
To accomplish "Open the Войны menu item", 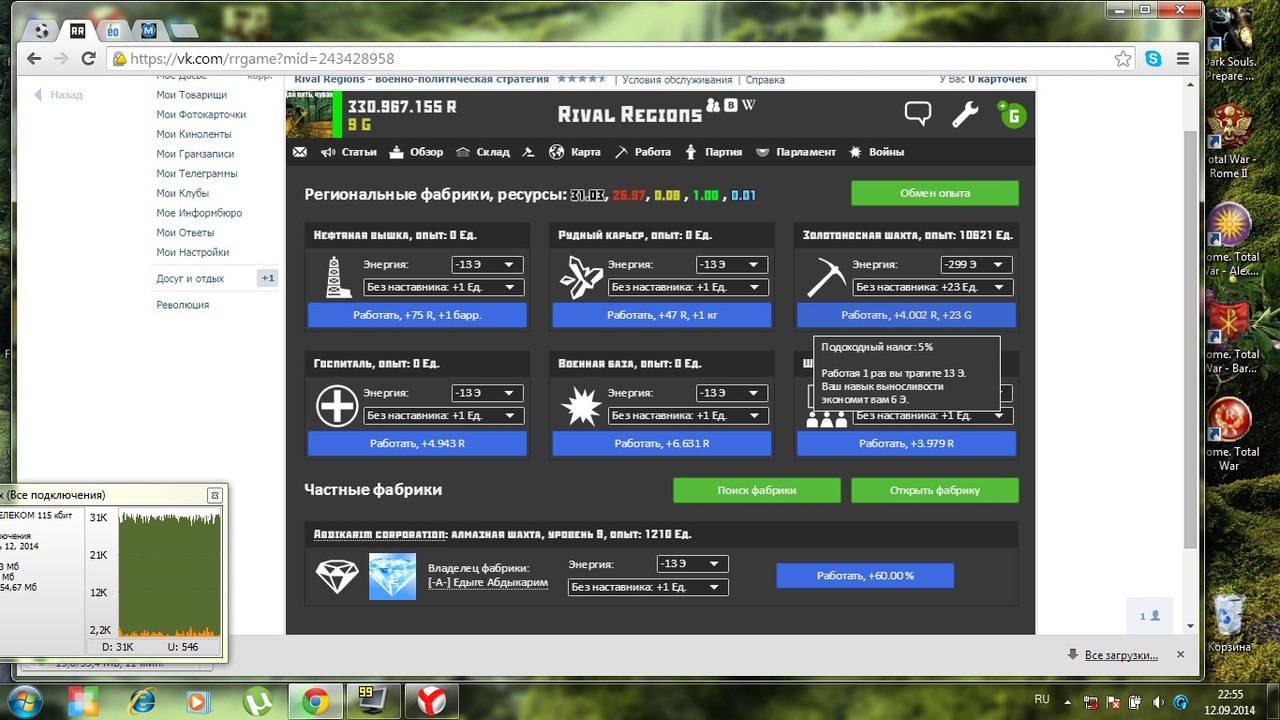I will (x=877, y=152).
